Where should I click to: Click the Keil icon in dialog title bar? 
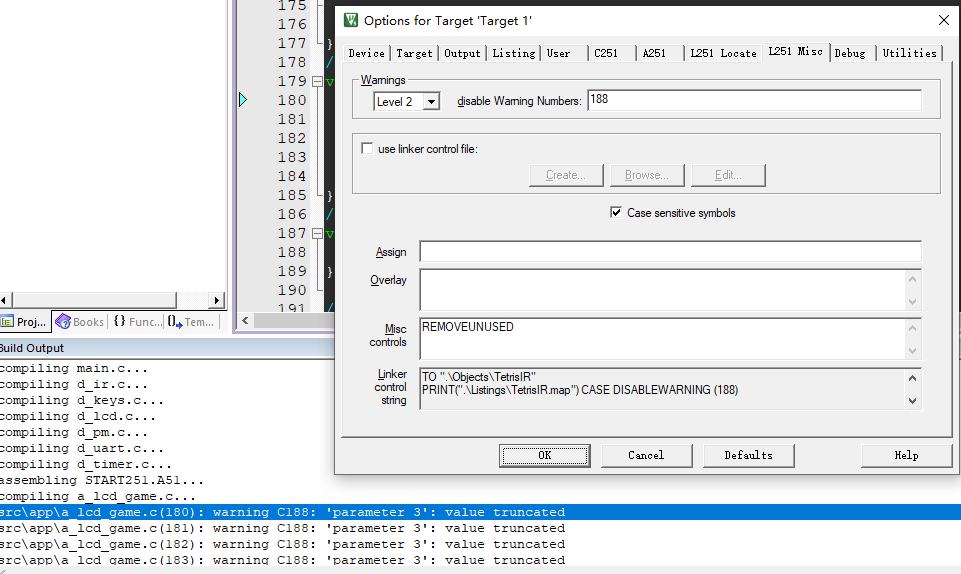coord(351,20)
